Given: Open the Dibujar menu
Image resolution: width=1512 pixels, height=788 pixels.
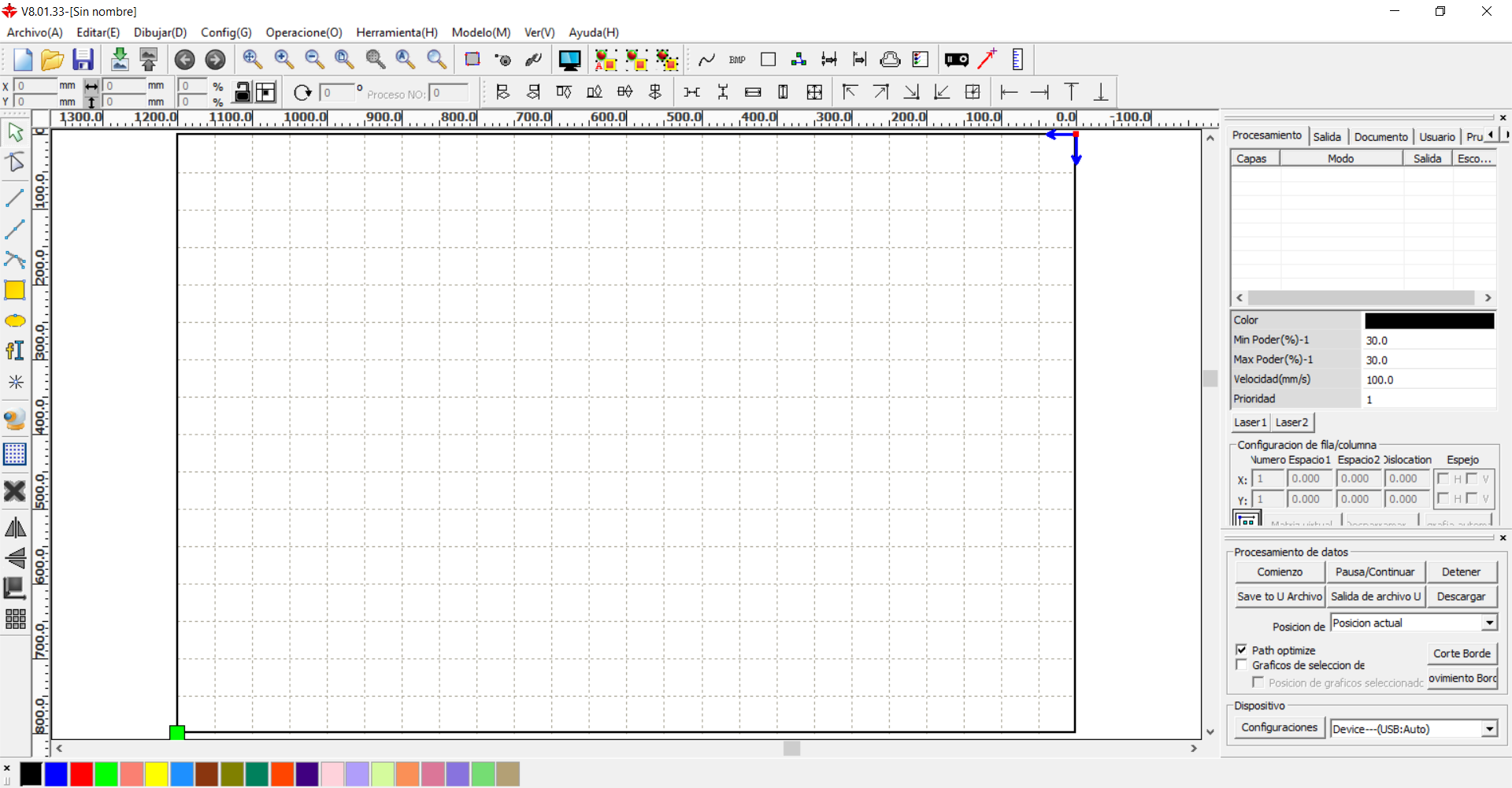Looking at the screenshot, I should 160,32.
